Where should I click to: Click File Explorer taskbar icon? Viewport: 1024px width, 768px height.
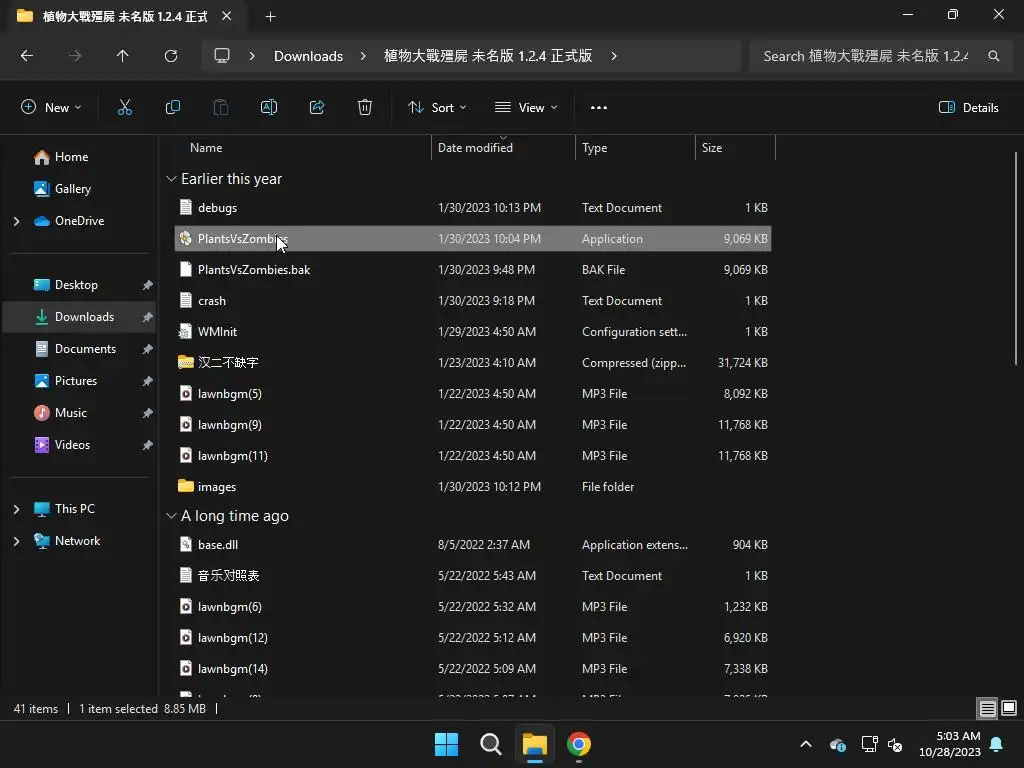click(534, 744)
